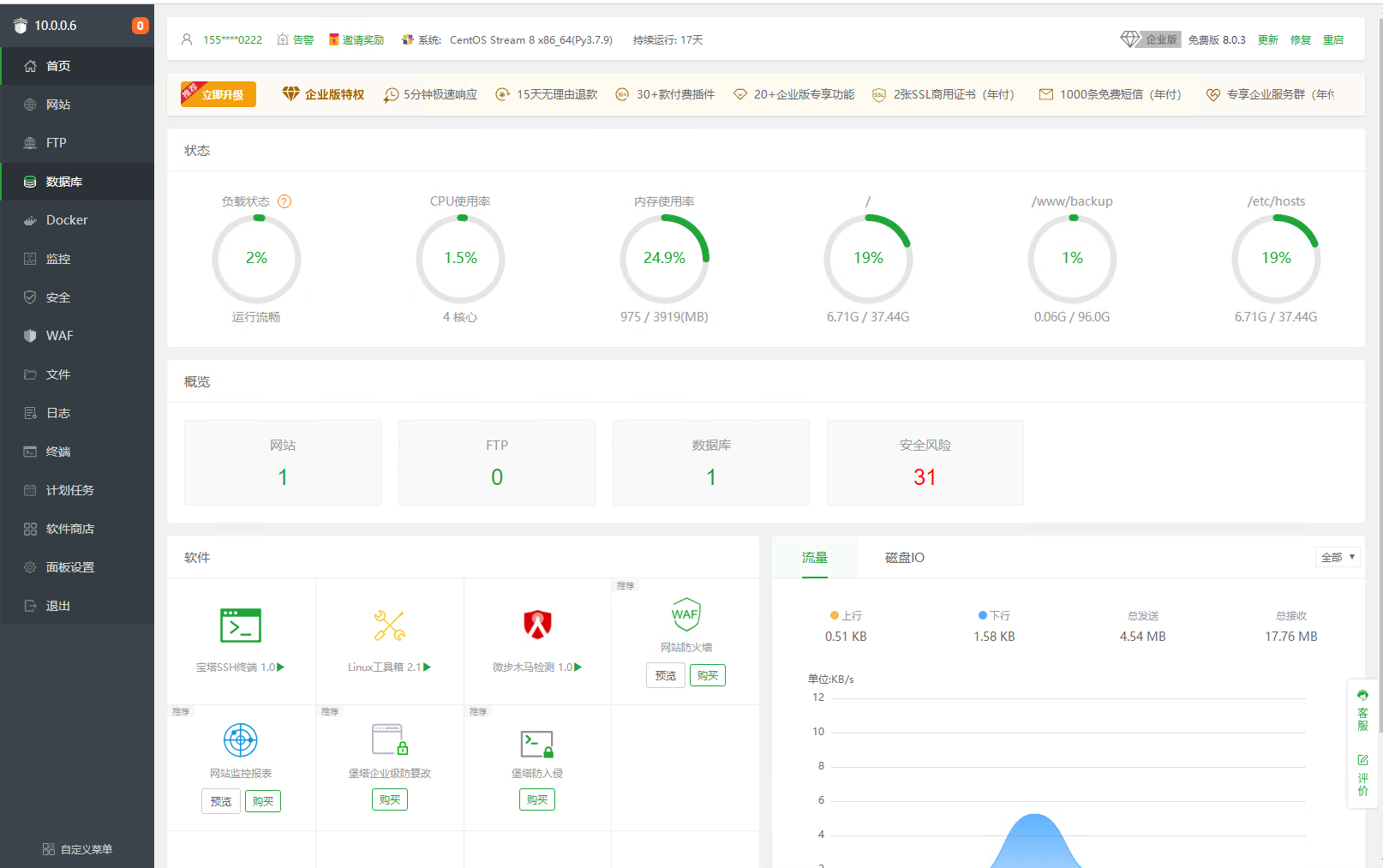Click the 网站监控报表 icon
The height and width of the screenshot is (868, 1383).
241,739
